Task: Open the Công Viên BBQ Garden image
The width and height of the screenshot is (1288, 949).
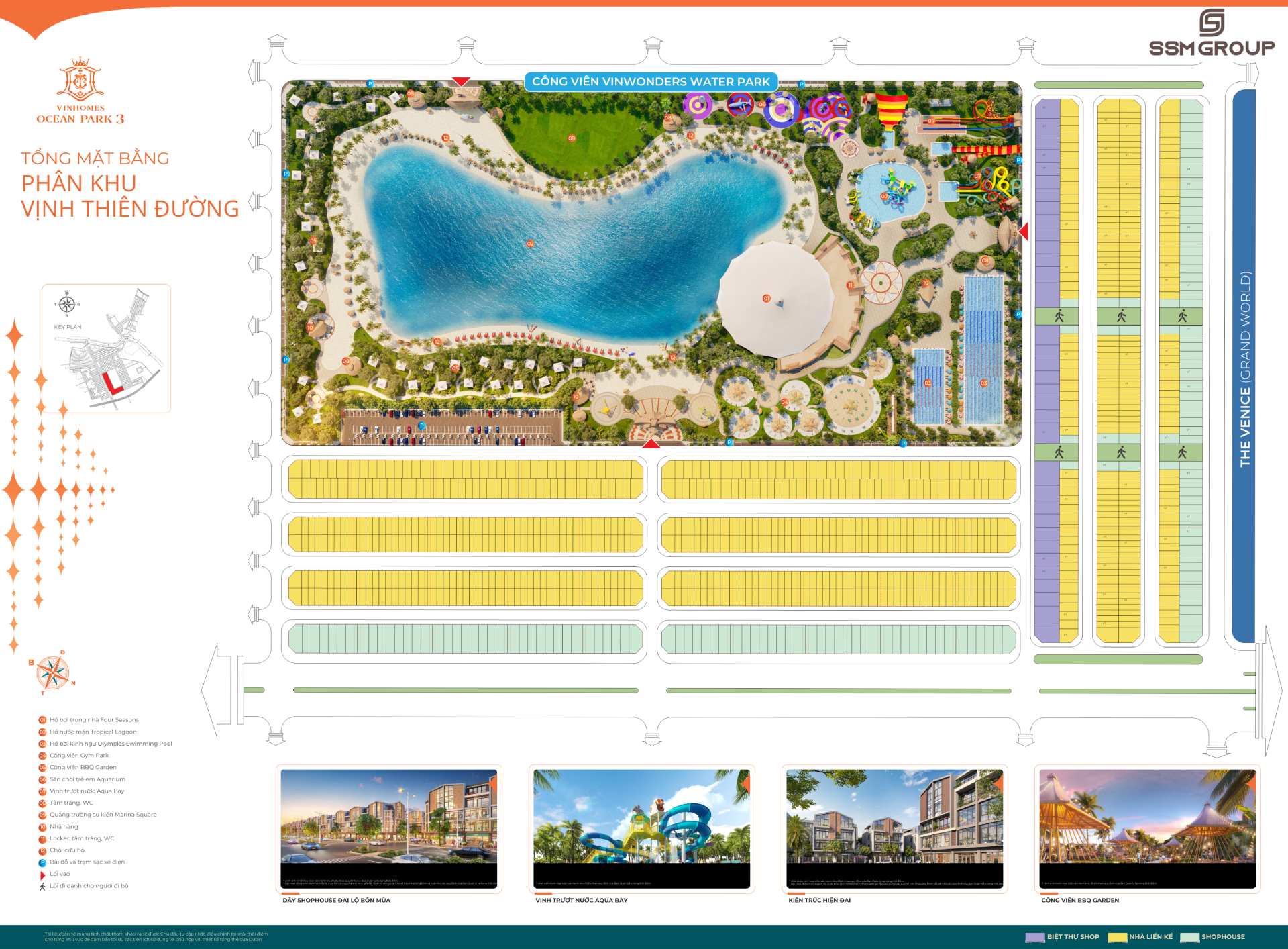Action: (1147, 829)
